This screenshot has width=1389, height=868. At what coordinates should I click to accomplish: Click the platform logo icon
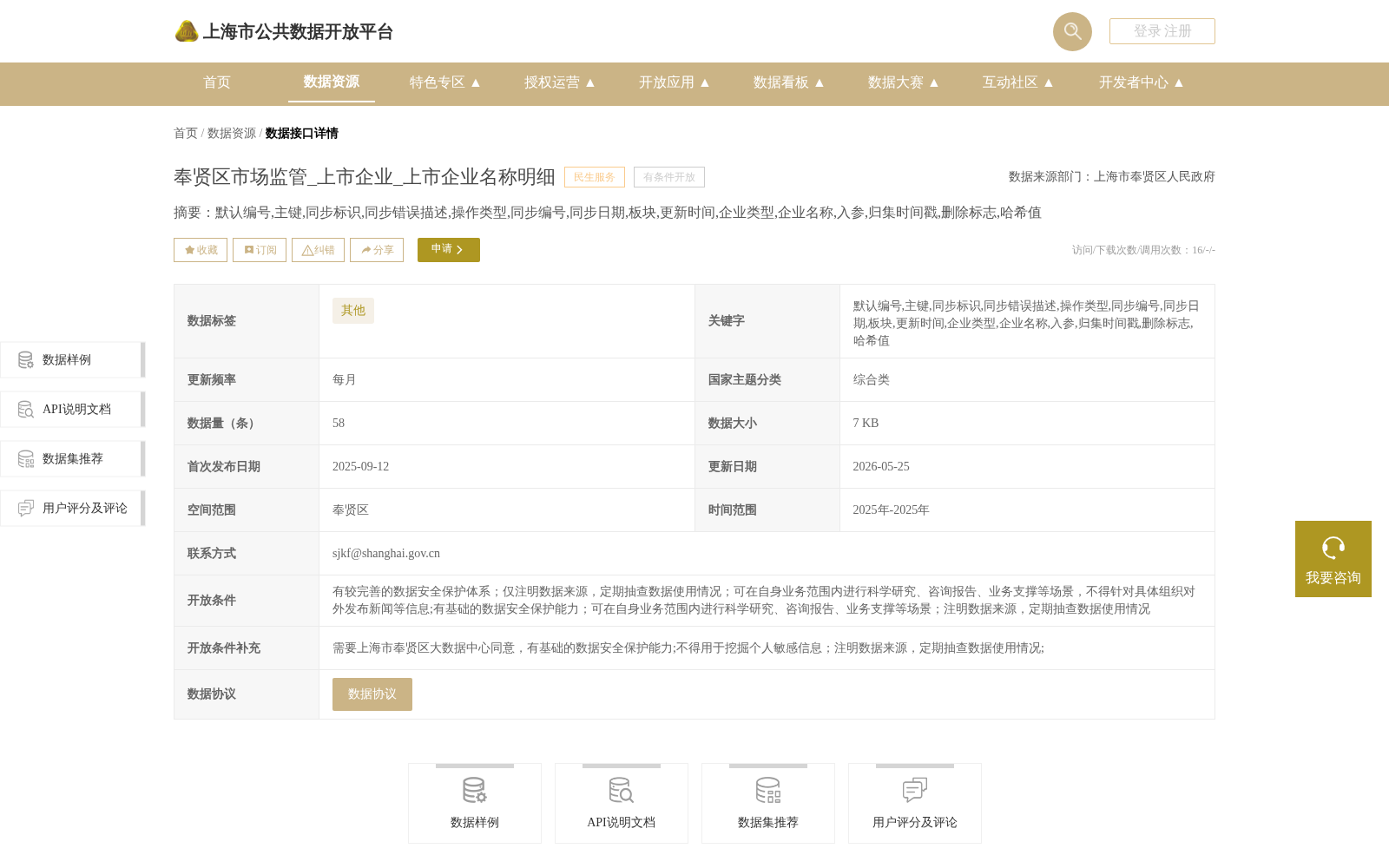(187, 32)
